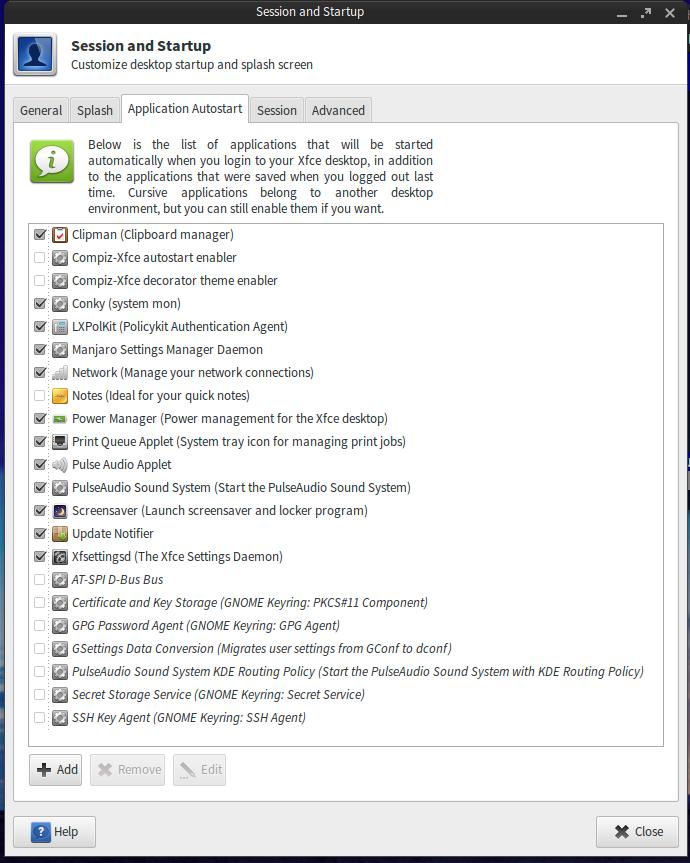Click the Edit button
The height and width of the screenshot is (863, 690).
coord(199,769)
